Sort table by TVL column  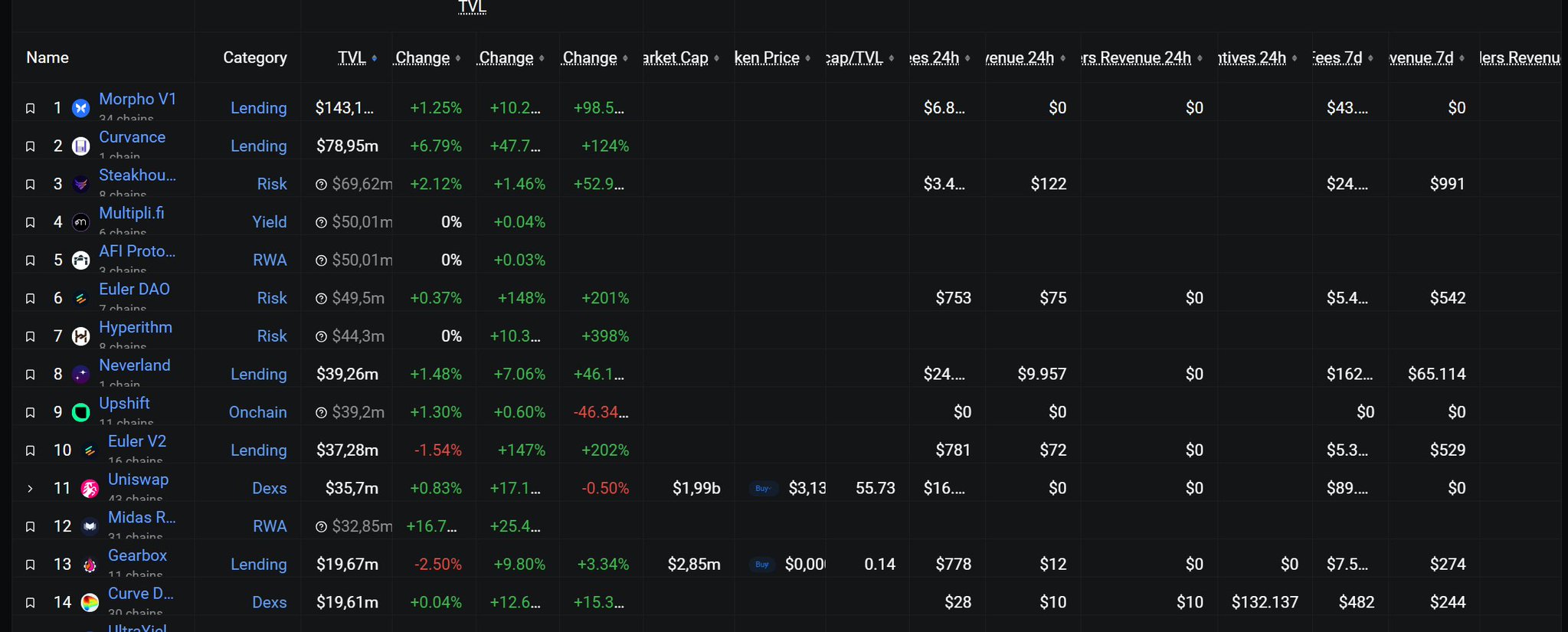pyautogui.click(x=352, y=57)
